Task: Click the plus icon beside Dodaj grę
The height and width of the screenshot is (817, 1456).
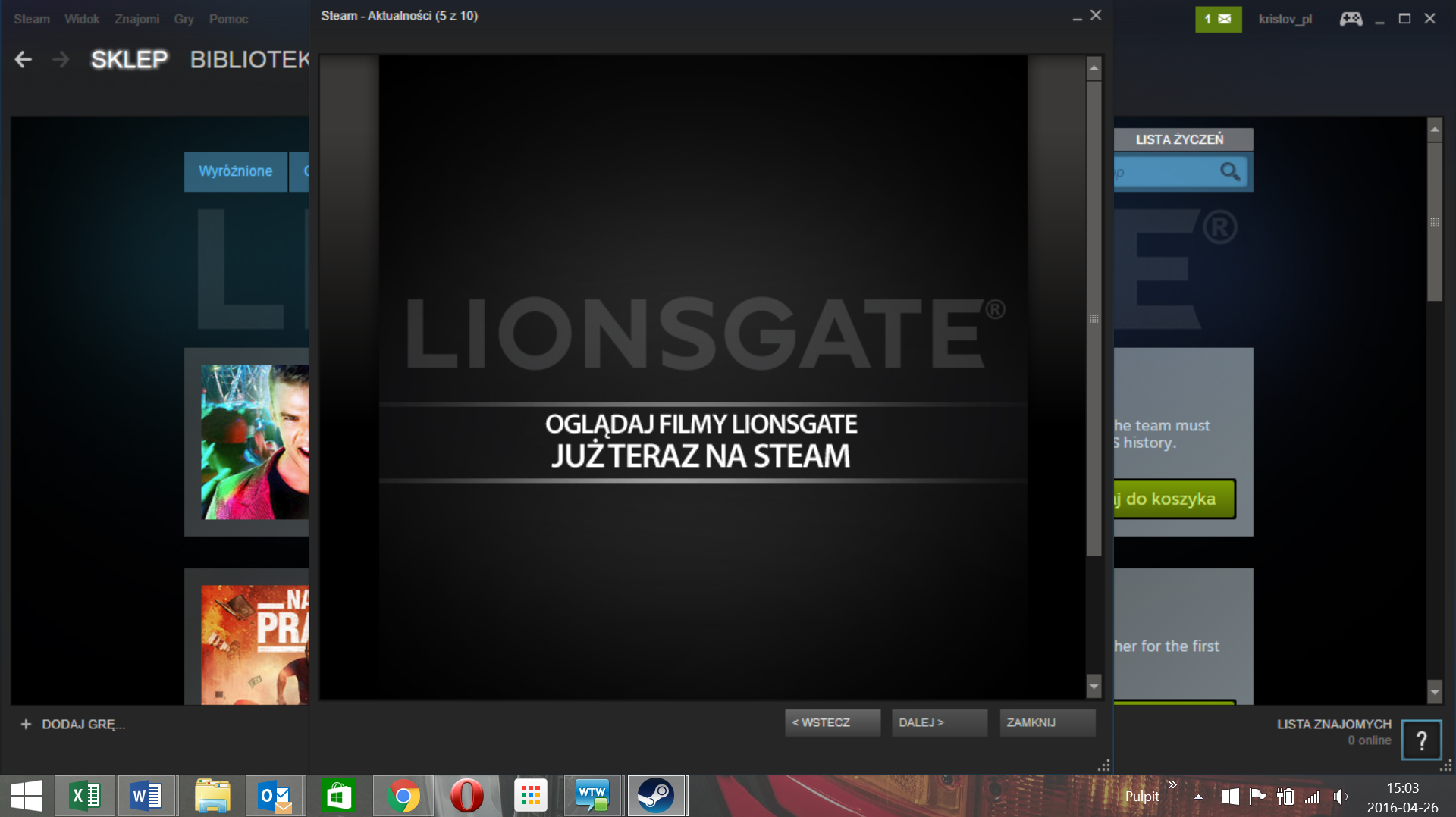Action: pyautogui.click(x=26, y=725)
